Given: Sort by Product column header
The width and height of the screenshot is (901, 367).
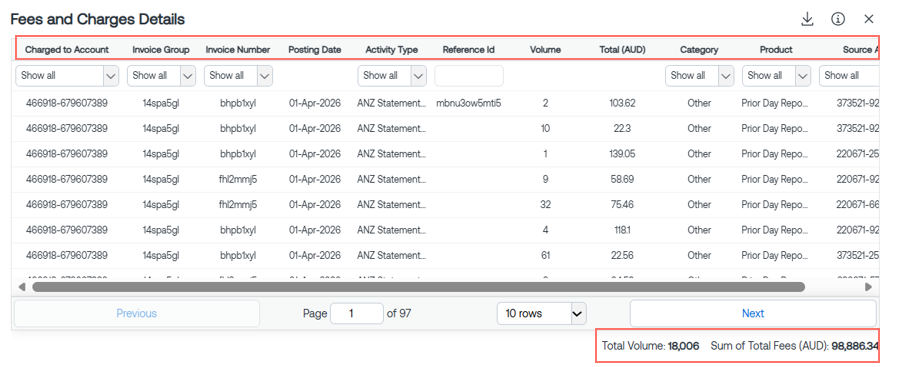Looking at the screenshot, I should [x=776, y=49].
